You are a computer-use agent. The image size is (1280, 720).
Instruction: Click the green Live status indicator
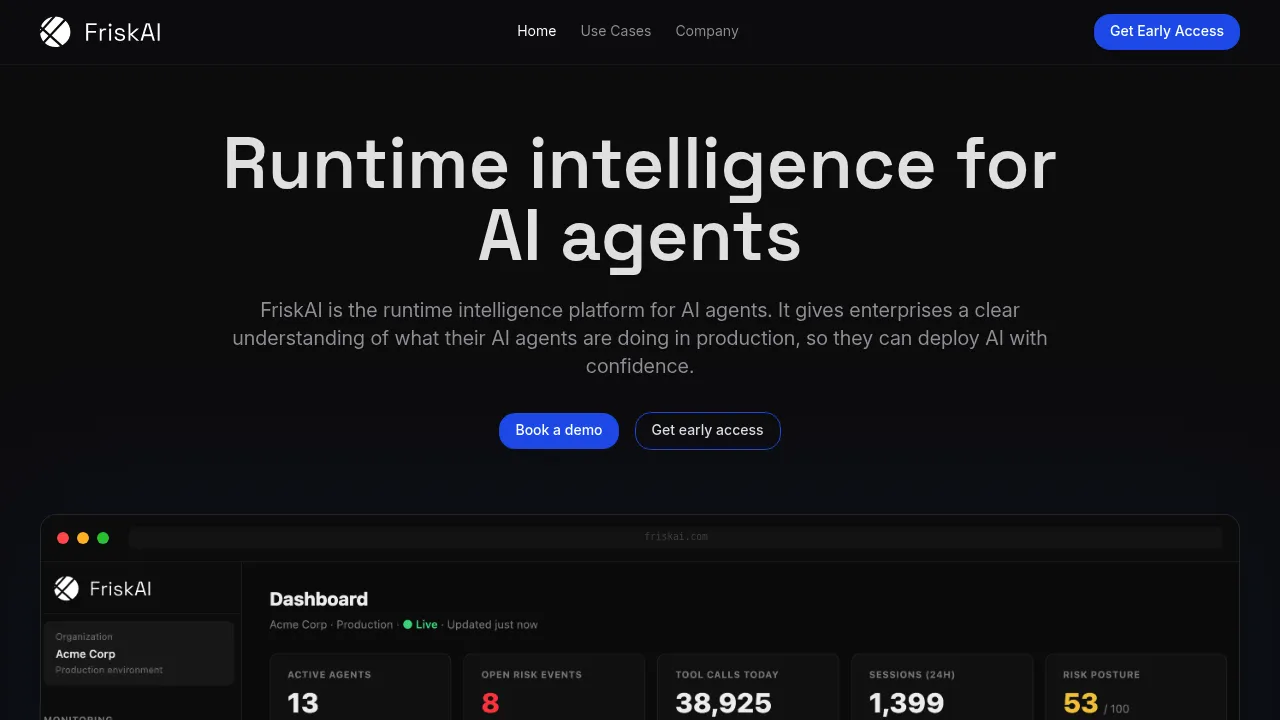click(x=420, y=624)
